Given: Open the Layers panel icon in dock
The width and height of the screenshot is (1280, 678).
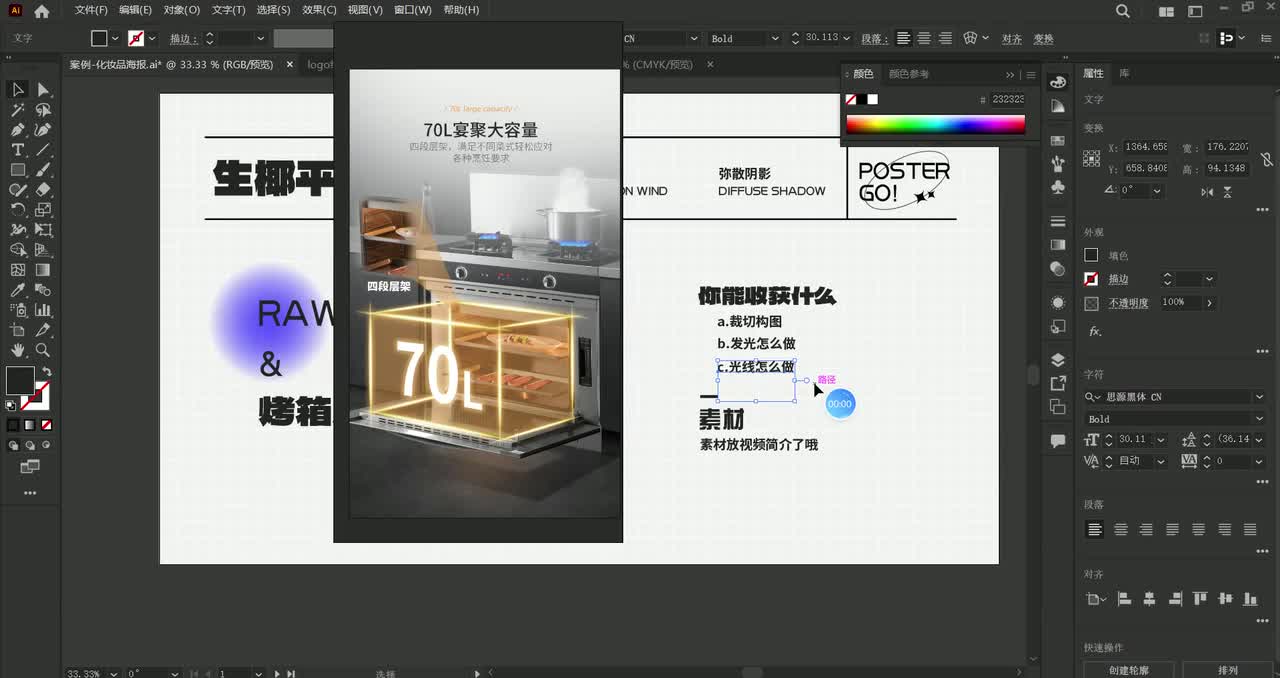Looking at the screenshot, I should [1058, 359].
